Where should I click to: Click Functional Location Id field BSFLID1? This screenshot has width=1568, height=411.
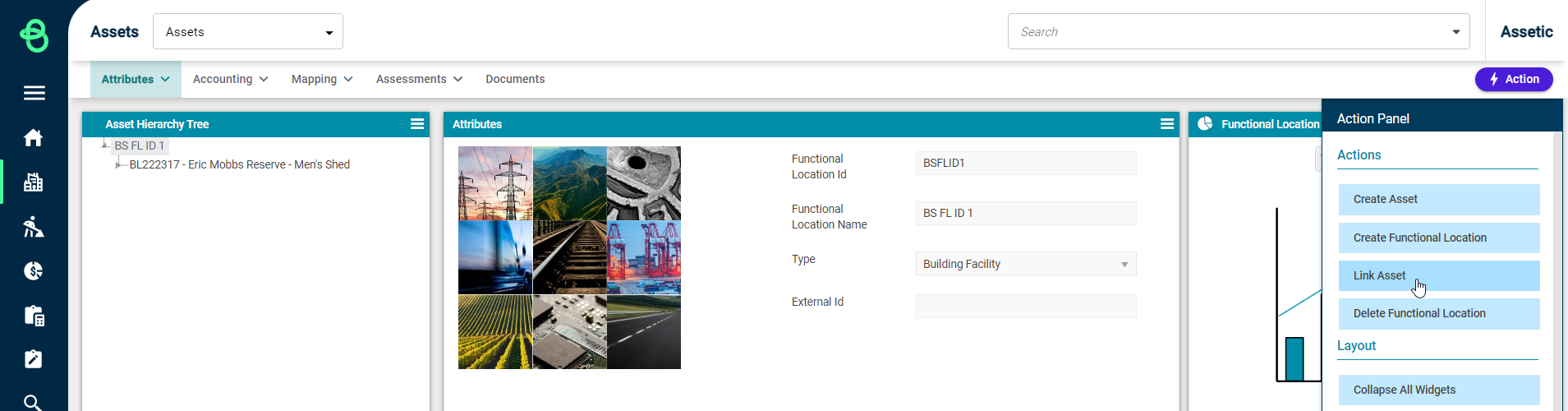(1026, 163)
